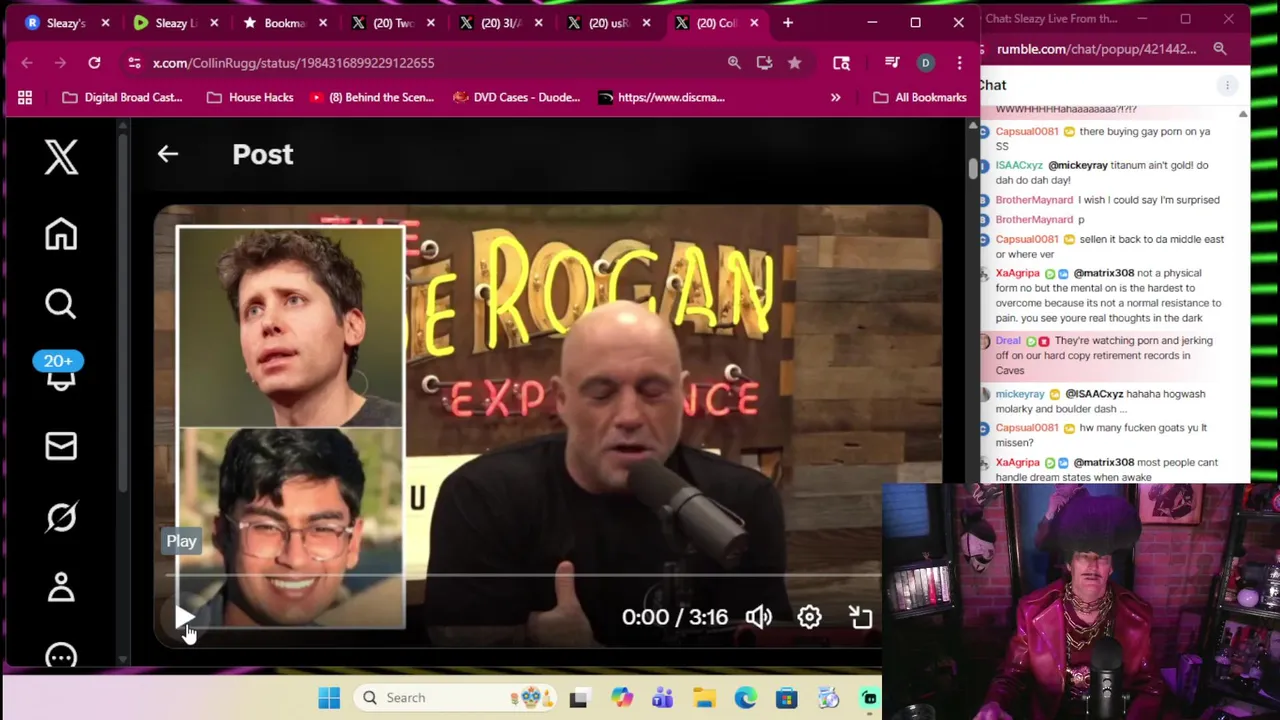Launch Copilot from the taskbar
1280x720 pixels.
[621, 697]
